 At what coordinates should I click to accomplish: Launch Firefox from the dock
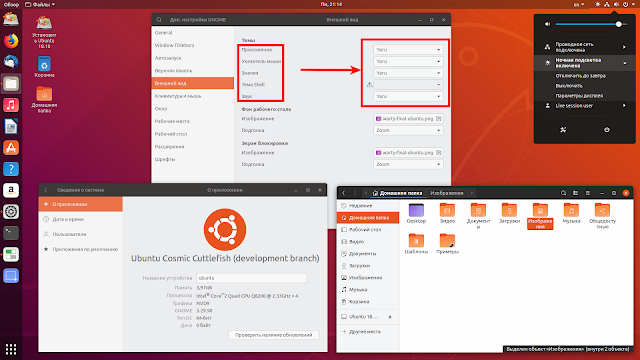(11, 41)
